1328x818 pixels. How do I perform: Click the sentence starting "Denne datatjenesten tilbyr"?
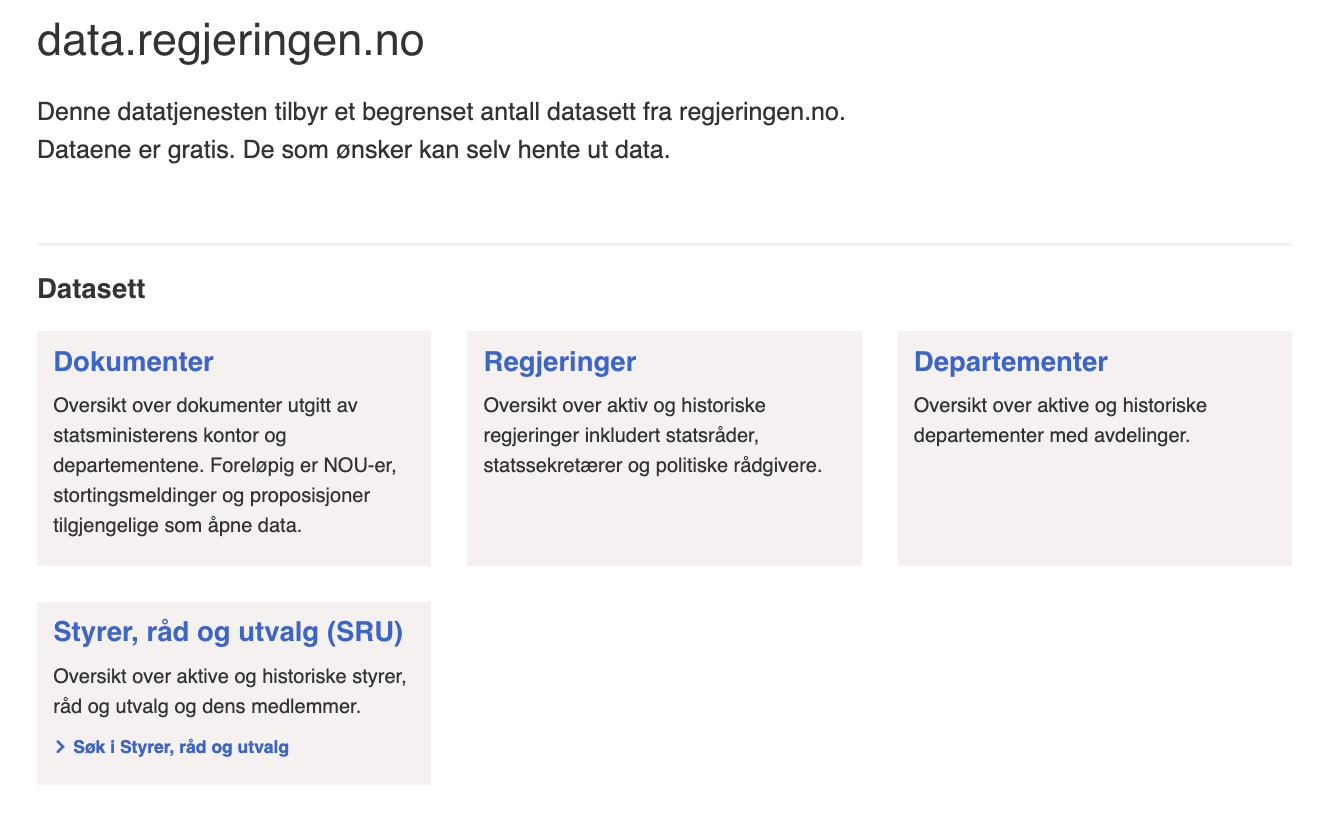[x=441, y=112]
